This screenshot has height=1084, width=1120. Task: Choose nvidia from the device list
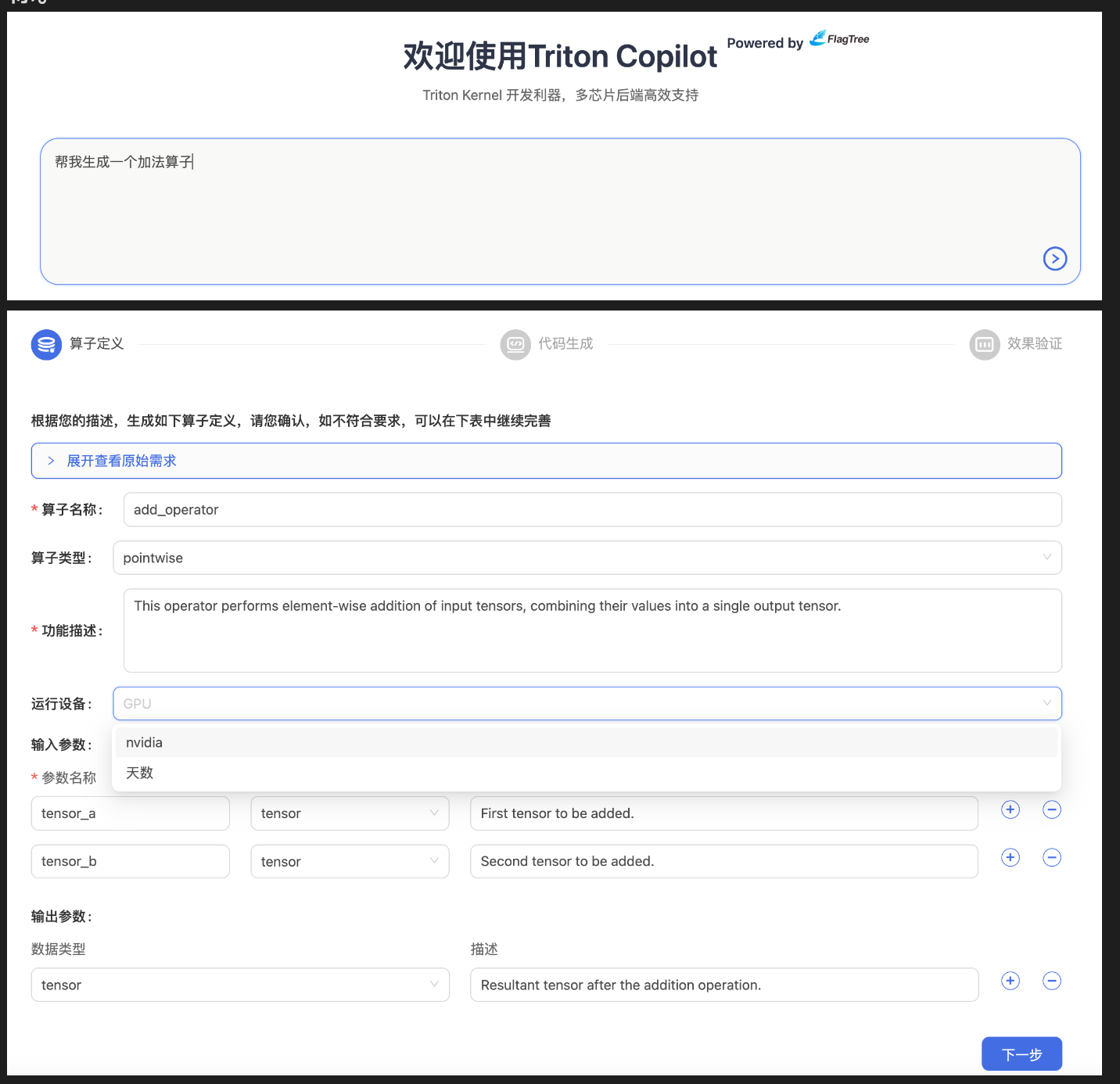click(587, 742)
